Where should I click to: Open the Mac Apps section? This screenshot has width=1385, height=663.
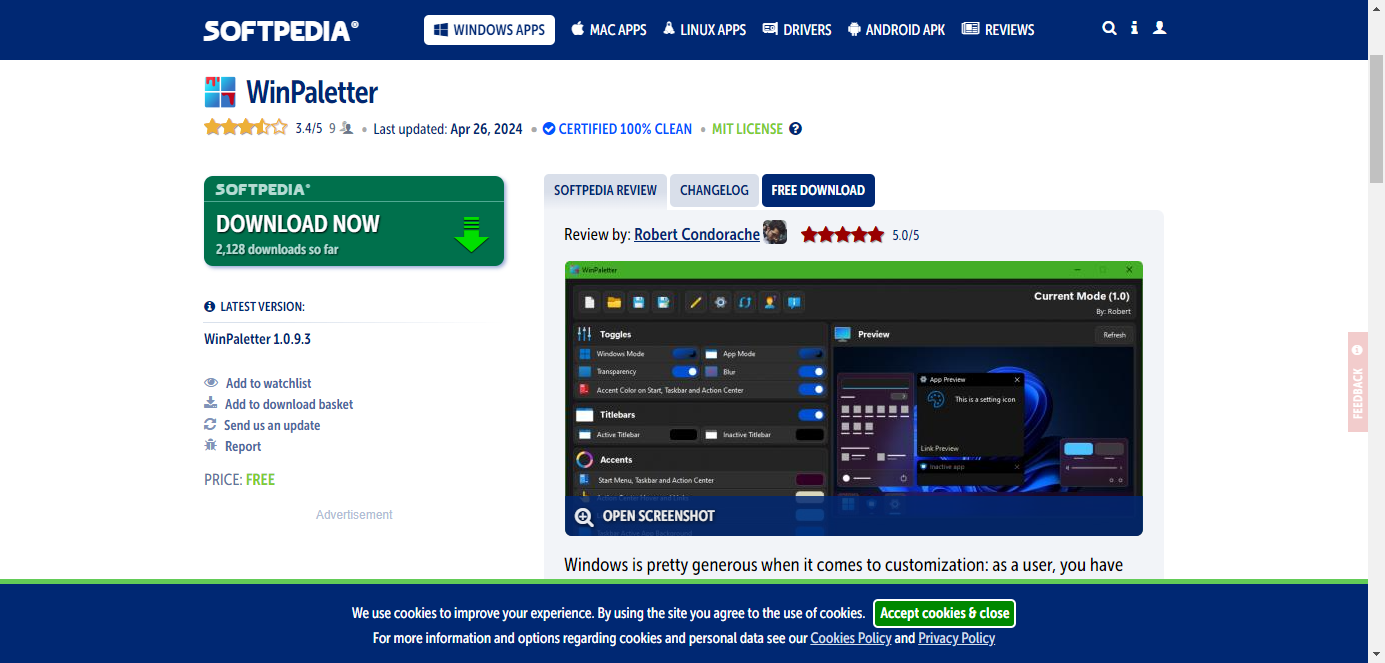pyautogui.click(x=608, y=30)
